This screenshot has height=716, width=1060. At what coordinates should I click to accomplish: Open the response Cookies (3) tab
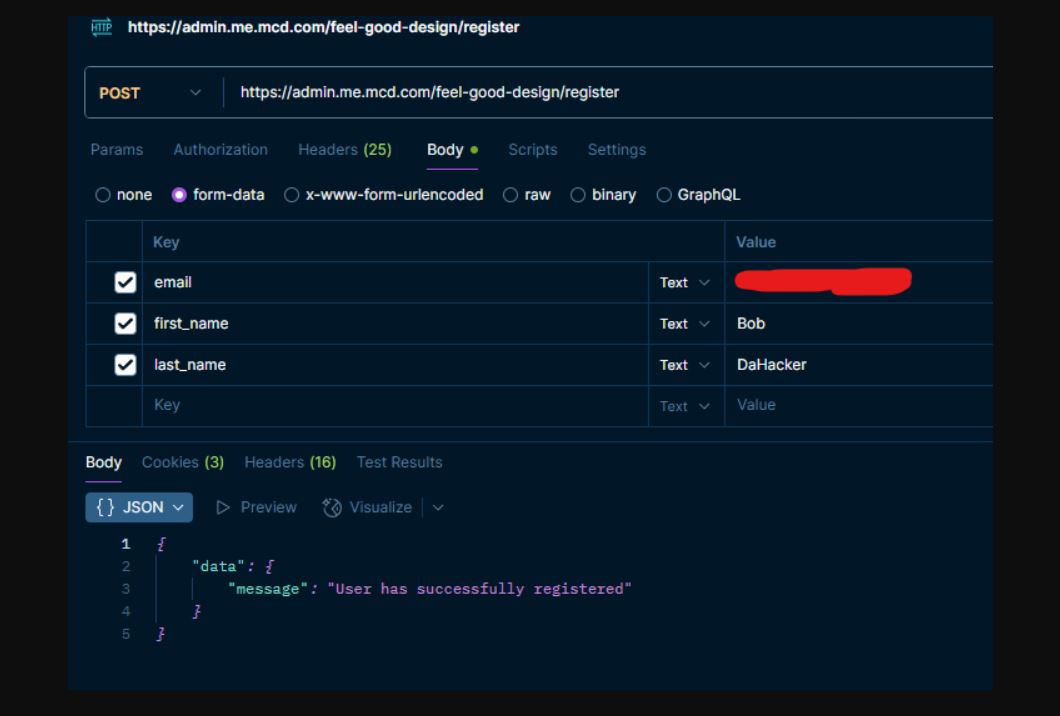point(182,462)
